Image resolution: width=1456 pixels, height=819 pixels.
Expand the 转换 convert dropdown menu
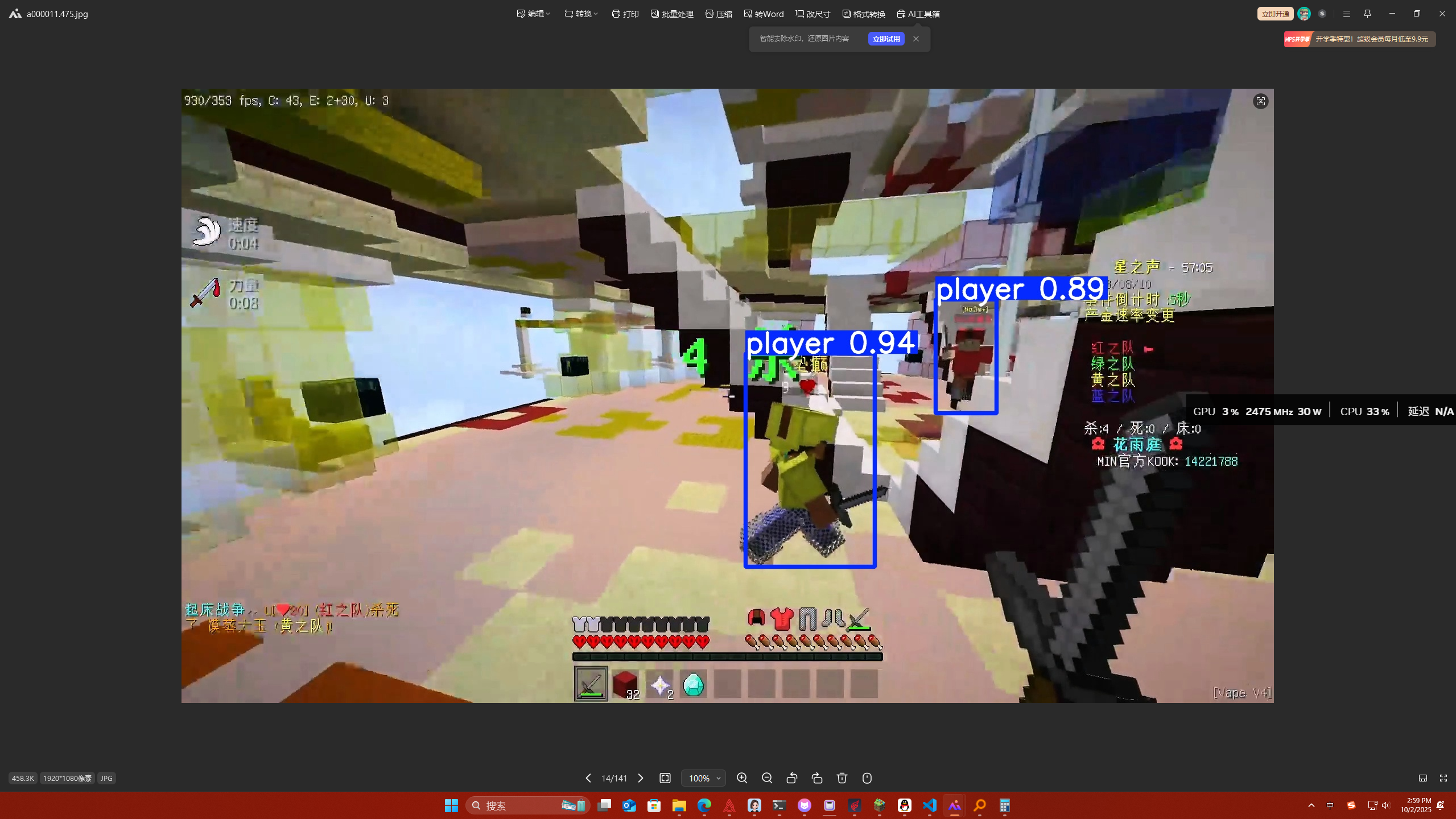pyautogui.click(x=581, y=14)
